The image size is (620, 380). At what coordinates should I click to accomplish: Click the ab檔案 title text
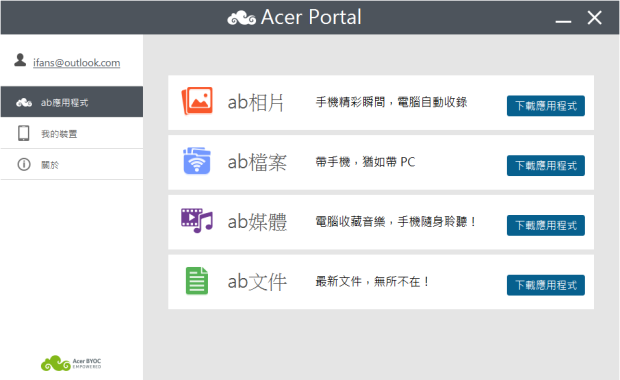coord(257,162)
